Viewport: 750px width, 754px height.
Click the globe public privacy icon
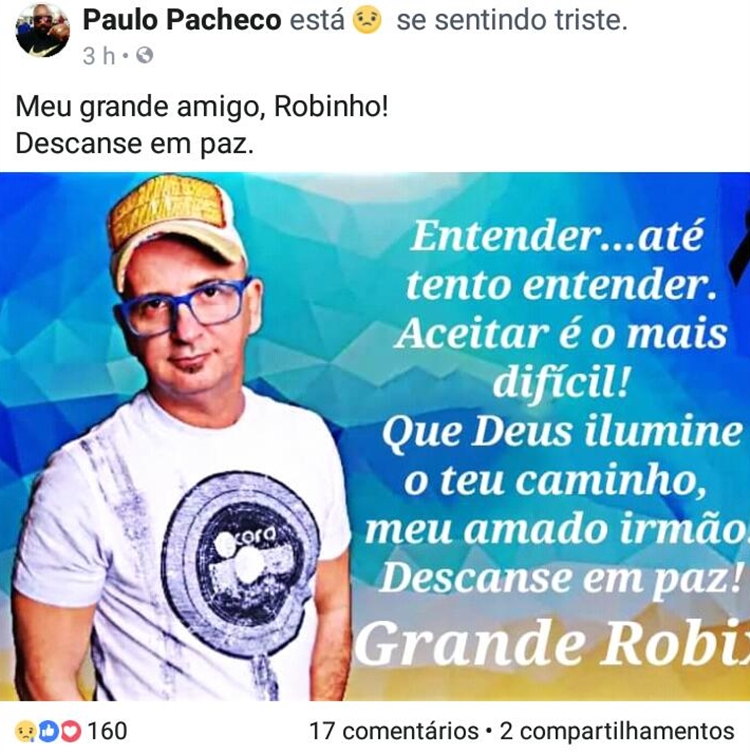click(x=145, y=56)
